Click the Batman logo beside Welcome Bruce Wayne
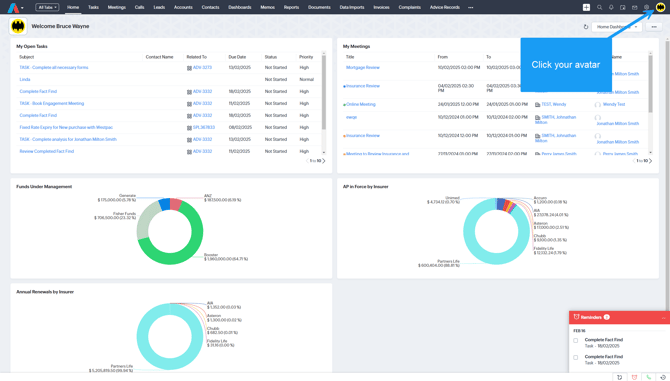The height and width of the screenshot is (381, 670). pyautogui.click(x=18, y=26)
